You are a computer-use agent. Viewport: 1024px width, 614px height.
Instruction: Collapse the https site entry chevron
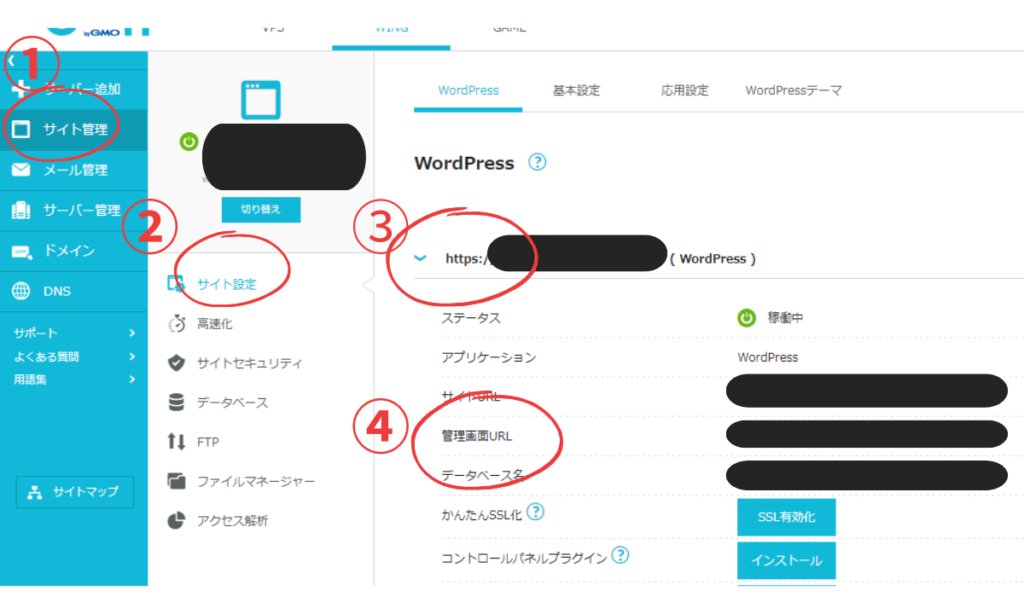[x=420, y=259]
